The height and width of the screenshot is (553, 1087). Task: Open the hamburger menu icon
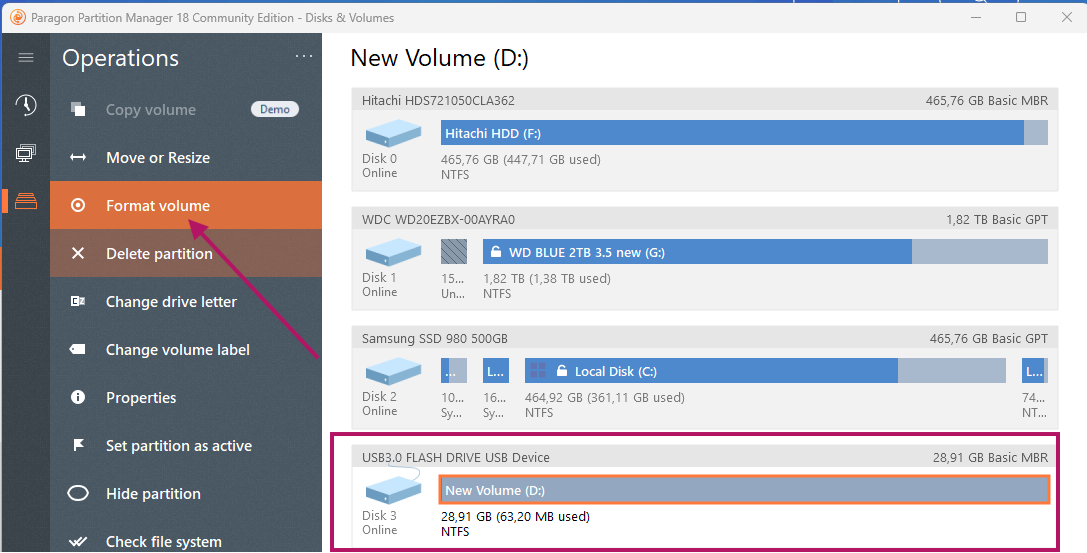click(x=26, y=58)
